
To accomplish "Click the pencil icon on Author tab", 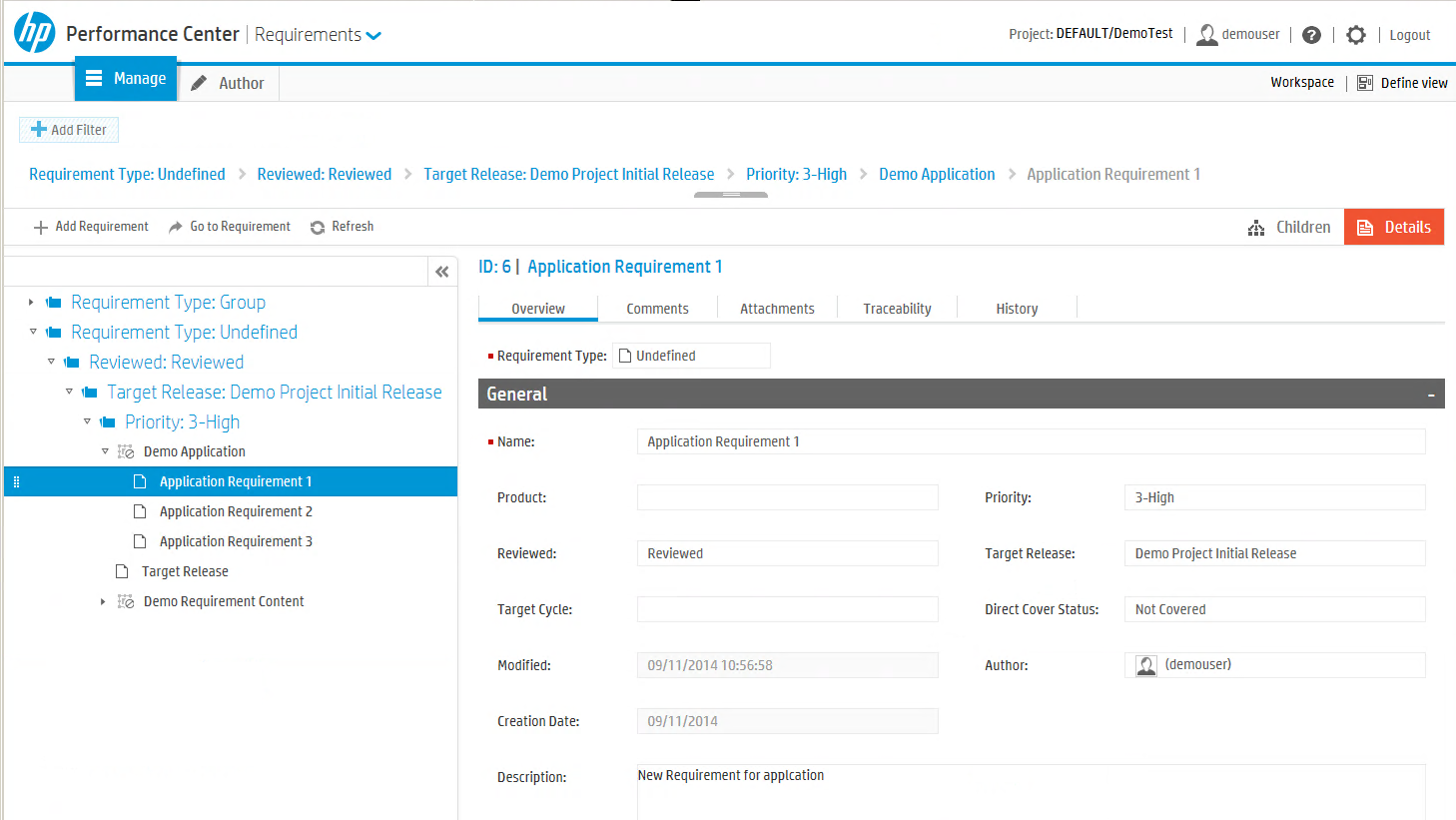I will click(x=200, y=83).
